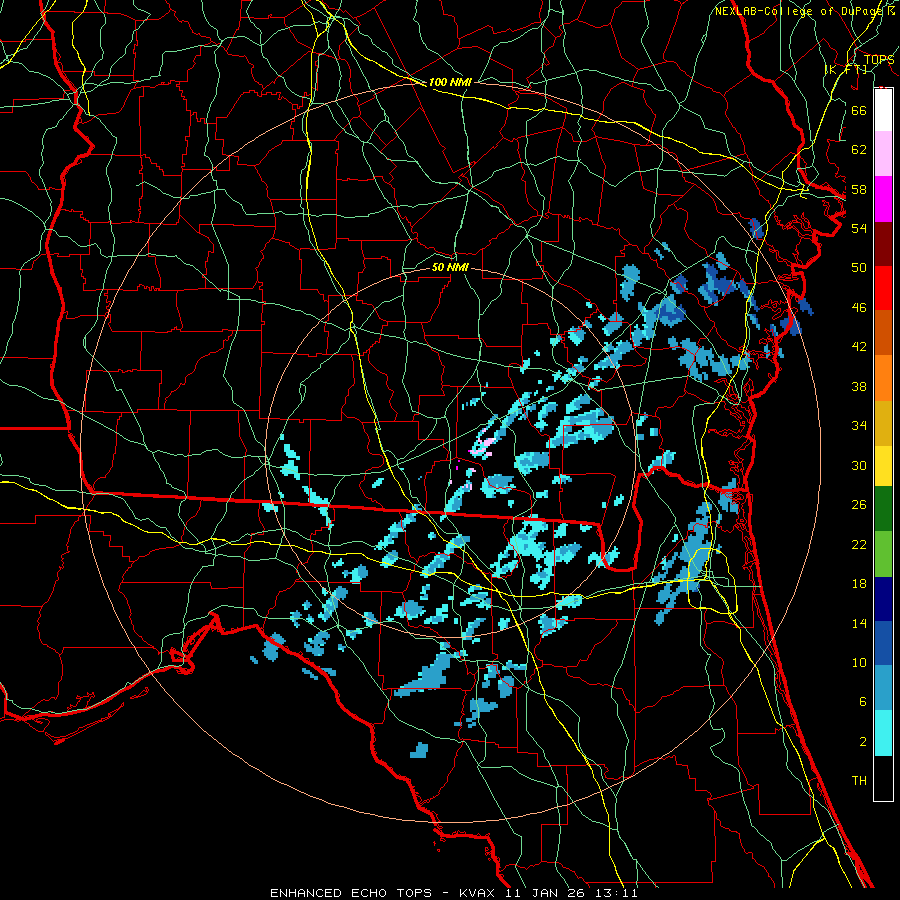Click the gold legend swatch
Screen dimensions: 900x900
(883, 423)
